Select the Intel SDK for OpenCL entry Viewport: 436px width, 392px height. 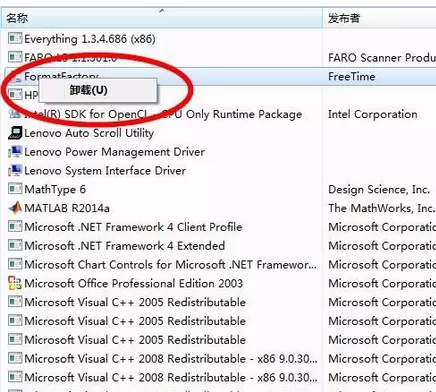coord(163,114)
